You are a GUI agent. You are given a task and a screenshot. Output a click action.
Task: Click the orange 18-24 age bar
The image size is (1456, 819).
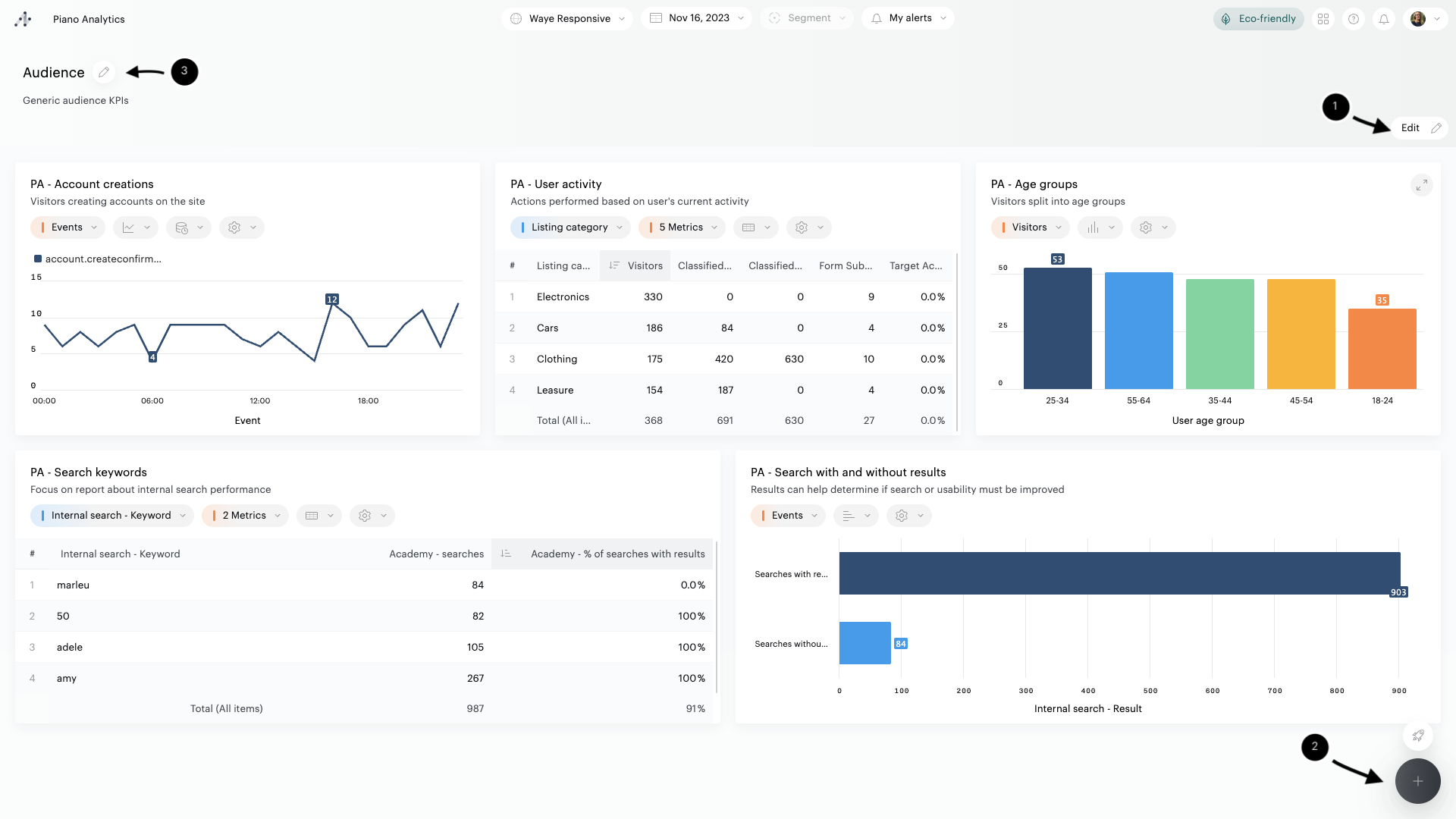1382,349
